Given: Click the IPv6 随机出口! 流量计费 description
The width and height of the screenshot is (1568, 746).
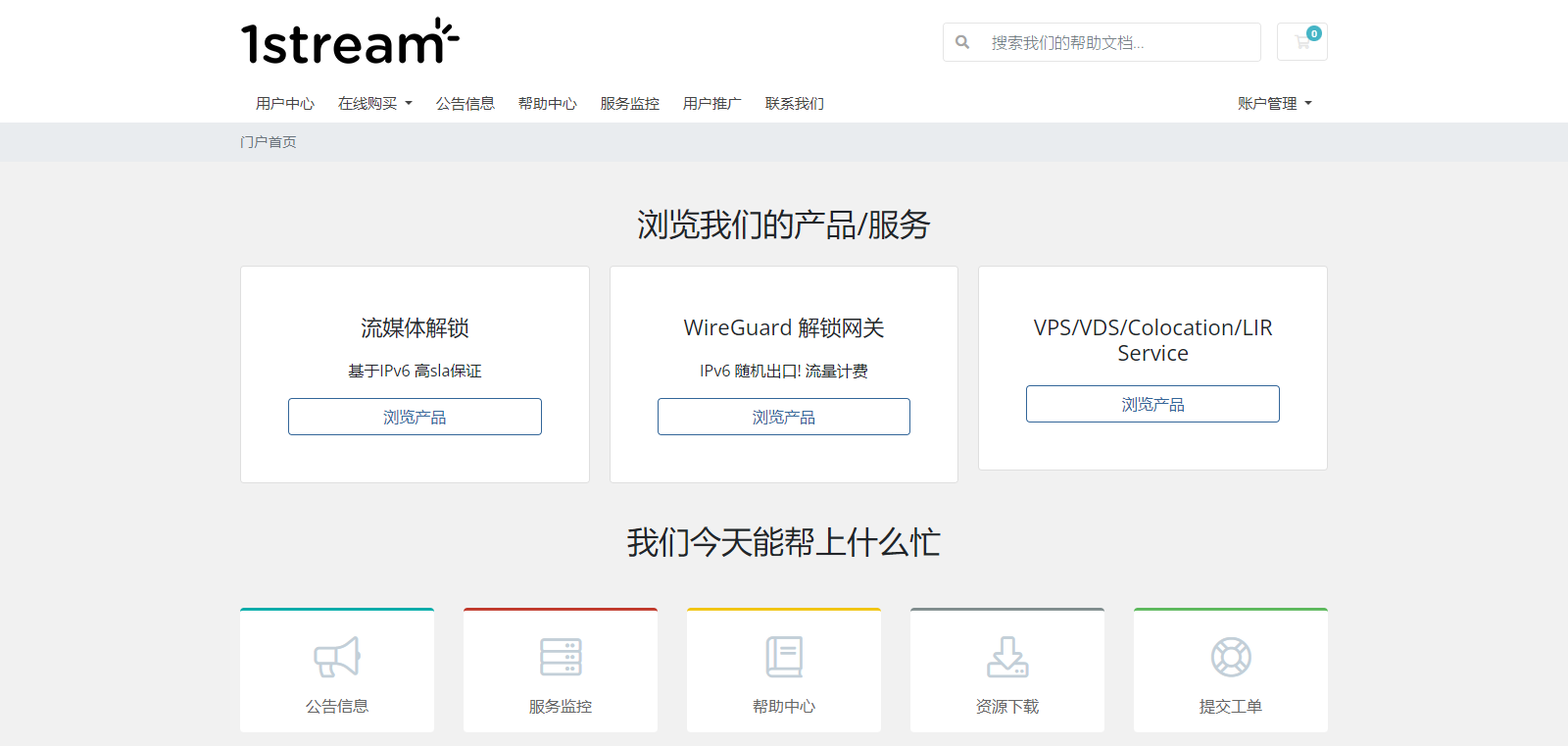Looking at the screenshot, I should pyautogui.click(x=784, y=371).
